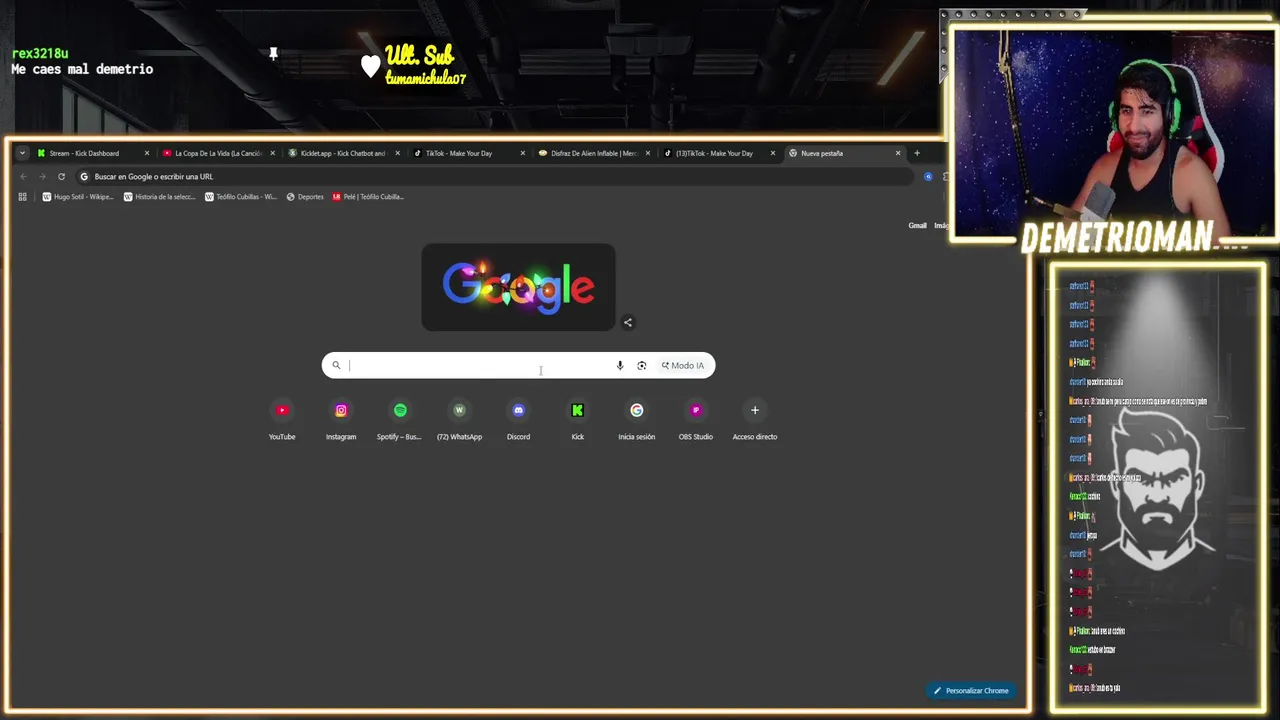Close the Kicklet.app tab

tap(397, 153)
